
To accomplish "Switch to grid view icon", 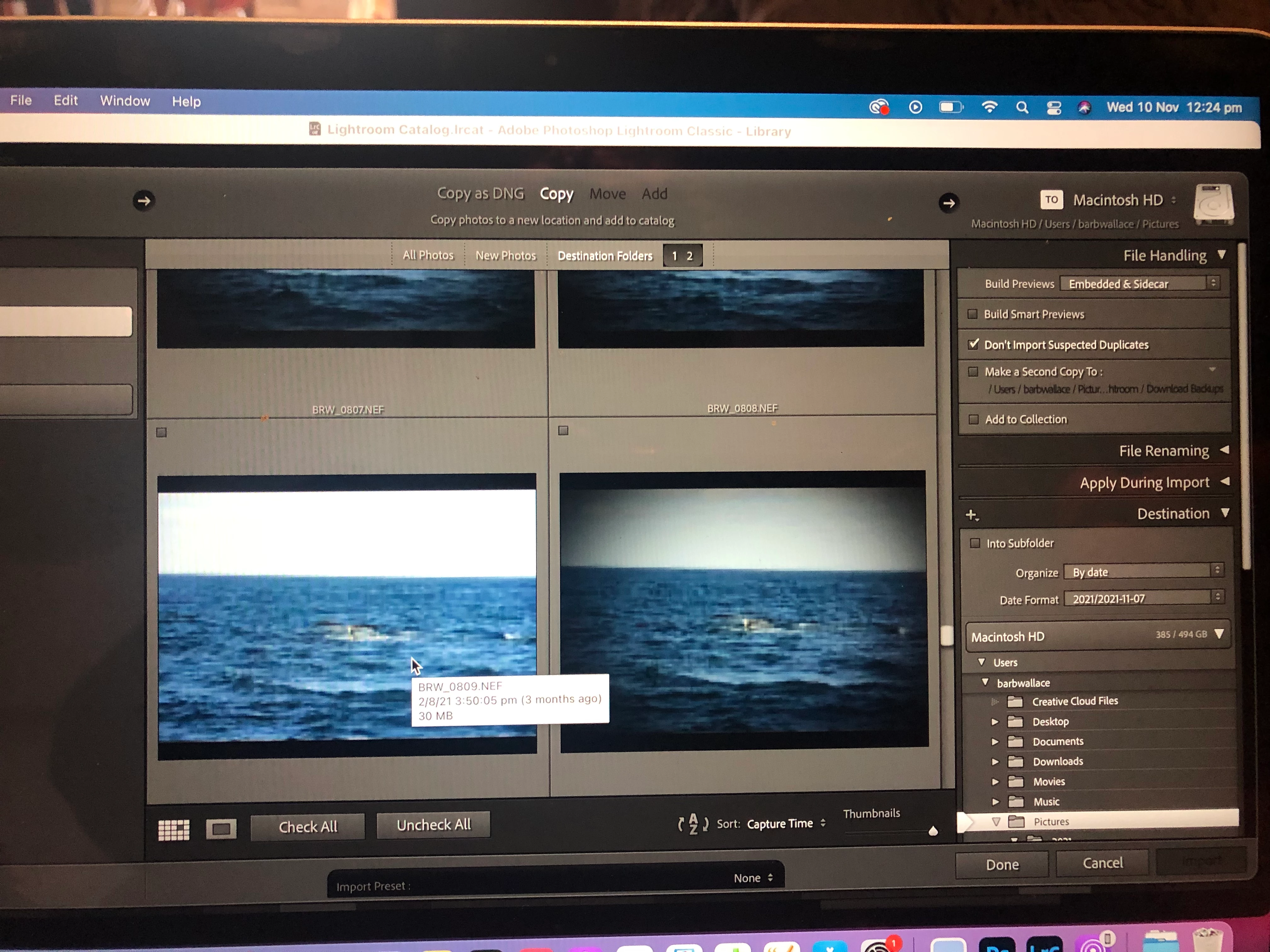I will click(173, 829).
